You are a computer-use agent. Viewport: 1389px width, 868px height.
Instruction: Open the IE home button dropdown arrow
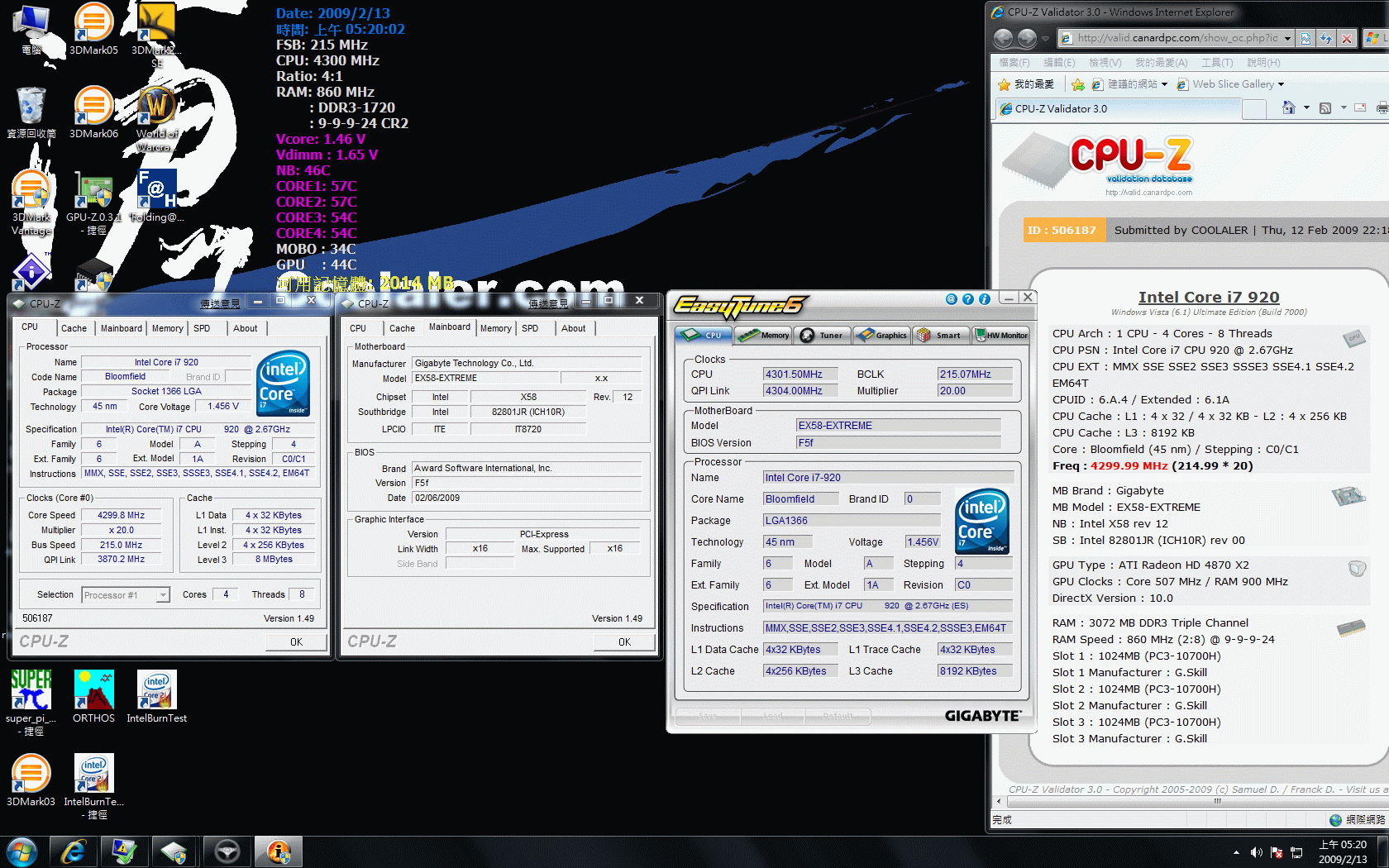(1306, 107)
